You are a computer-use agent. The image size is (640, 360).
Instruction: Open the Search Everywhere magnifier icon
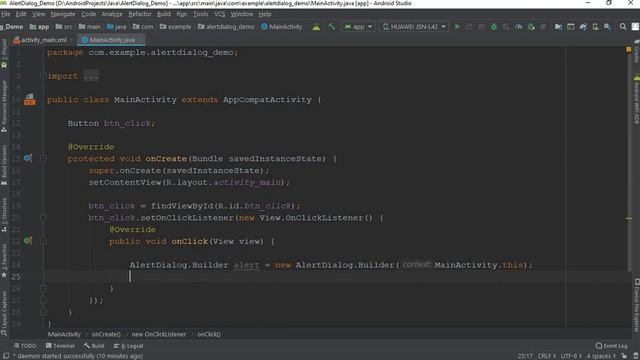point(622,27)
